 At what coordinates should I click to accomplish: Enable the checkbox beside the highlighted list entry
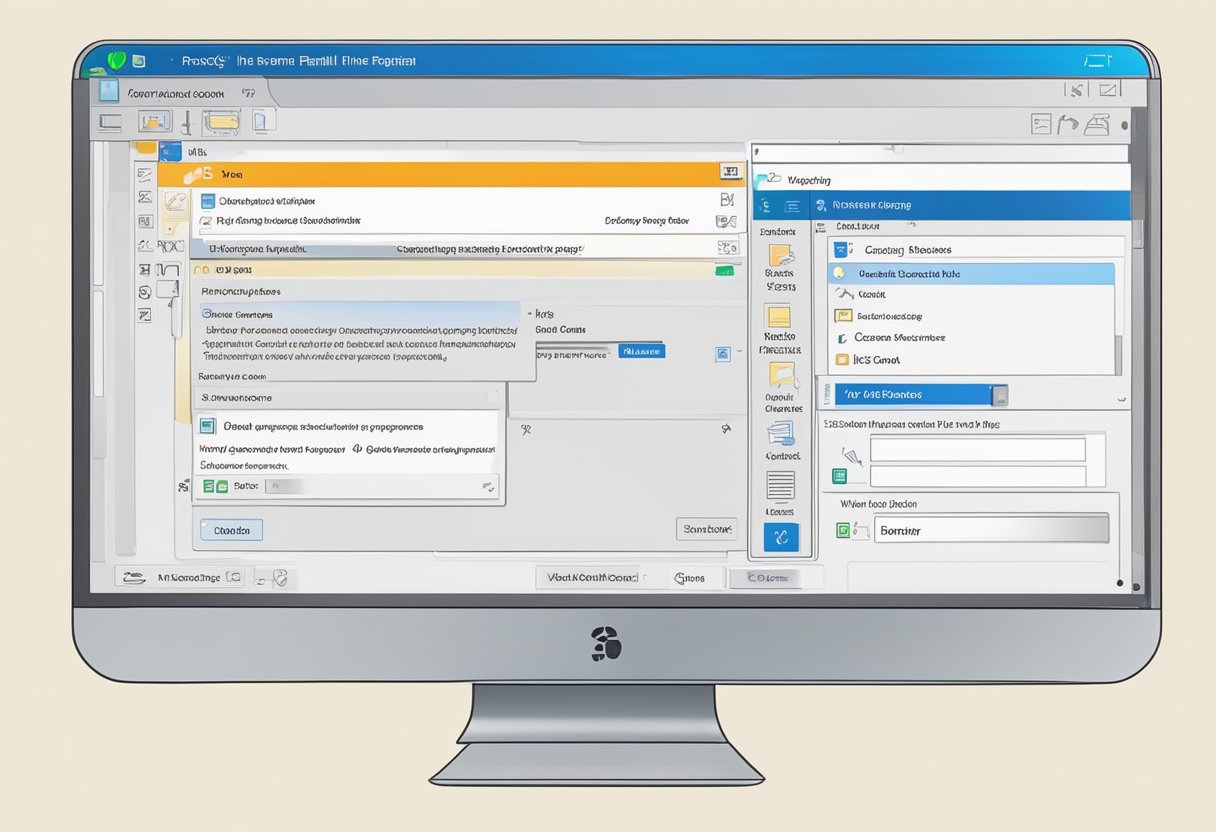click(838, 274)
